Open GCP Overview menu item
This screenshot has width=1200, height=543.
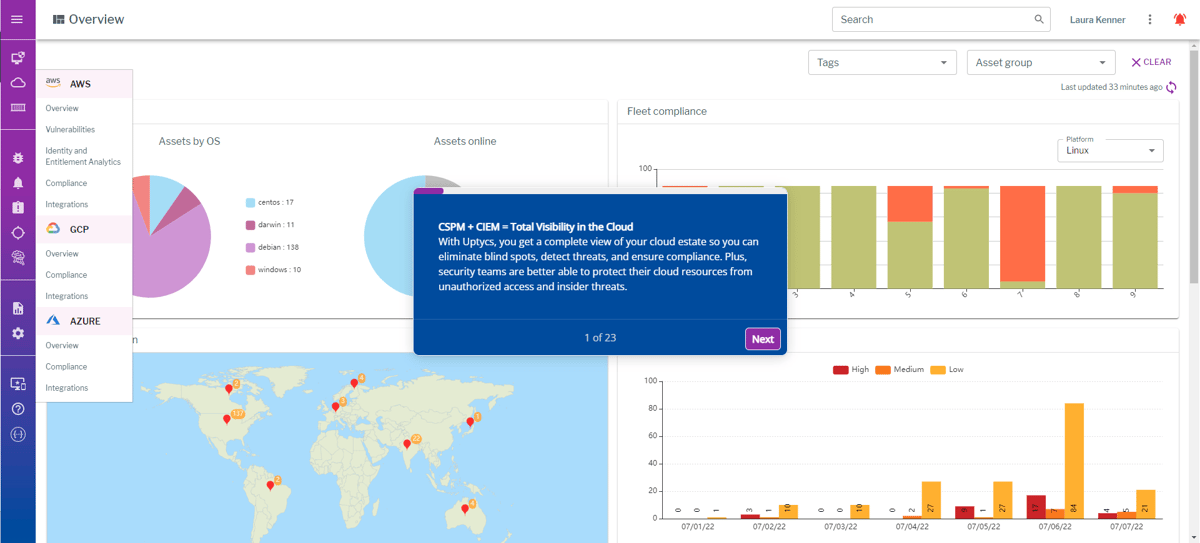[61, 254]
